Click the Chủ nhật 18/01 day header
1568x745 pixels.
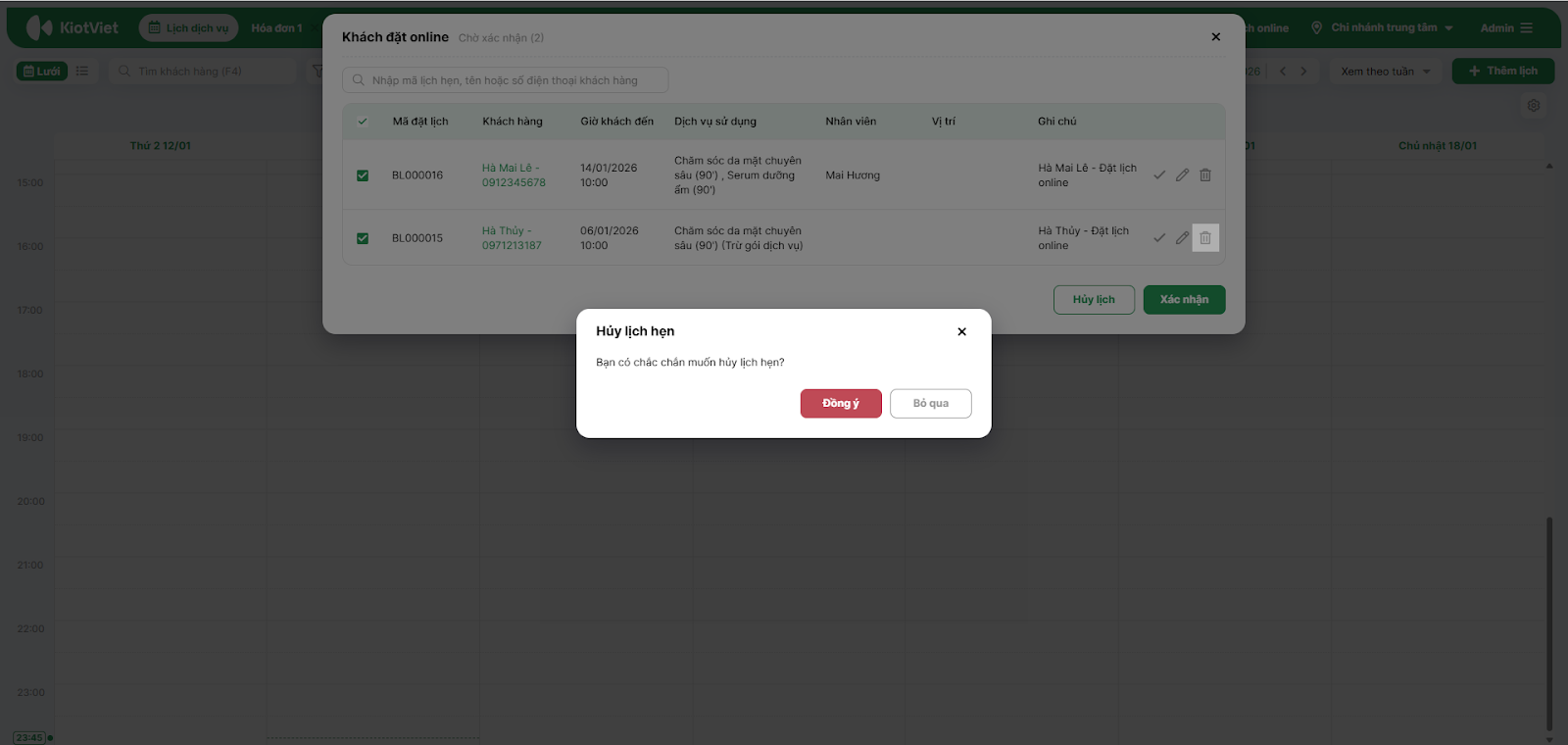point(1438,146)
